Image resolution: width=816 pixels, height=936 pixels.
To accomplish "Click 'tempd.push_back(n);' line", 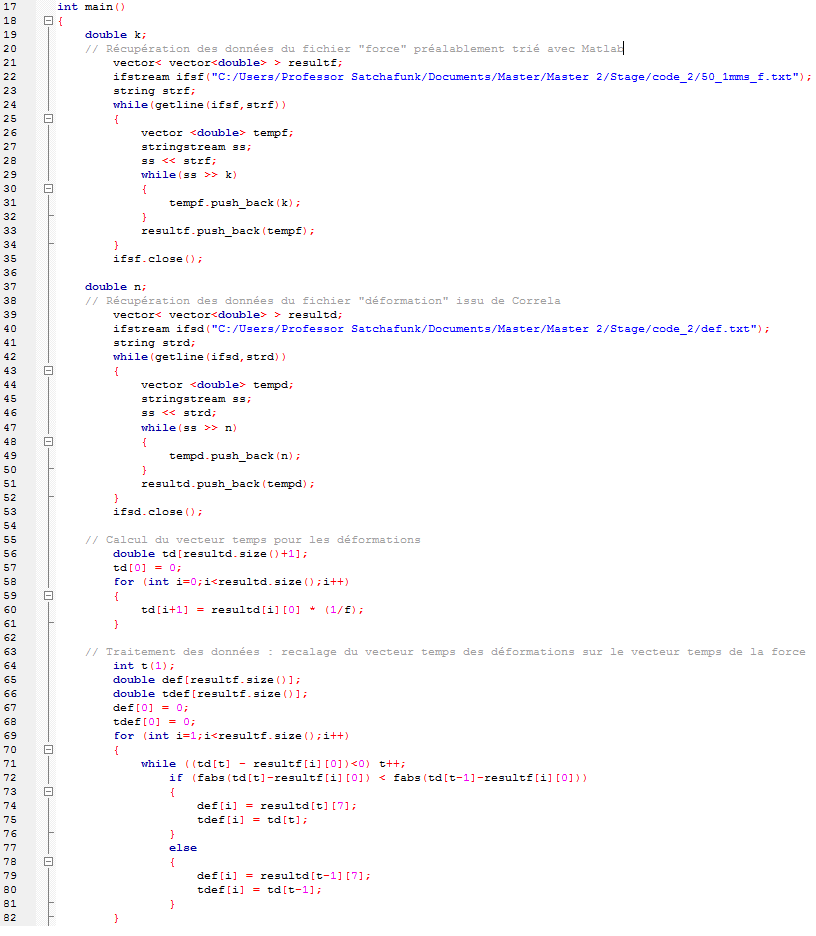I will click(x=235, y=456).
